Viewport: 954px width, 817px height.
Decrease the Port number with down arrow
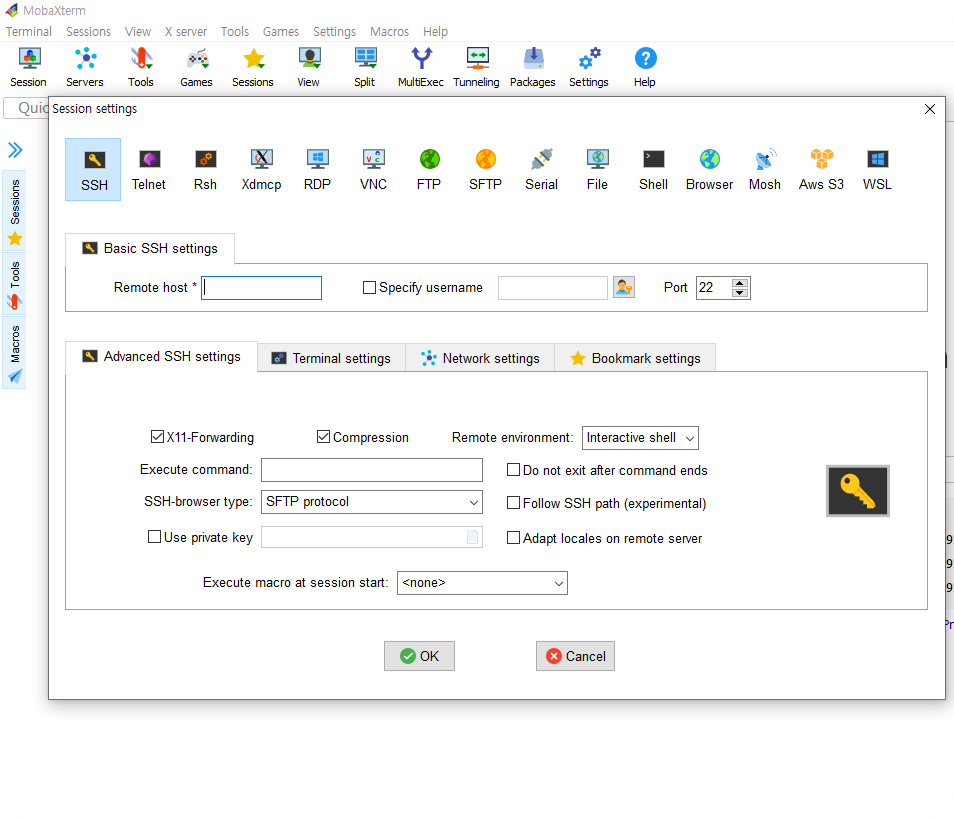pyautogui.click(x=739, y=293)
